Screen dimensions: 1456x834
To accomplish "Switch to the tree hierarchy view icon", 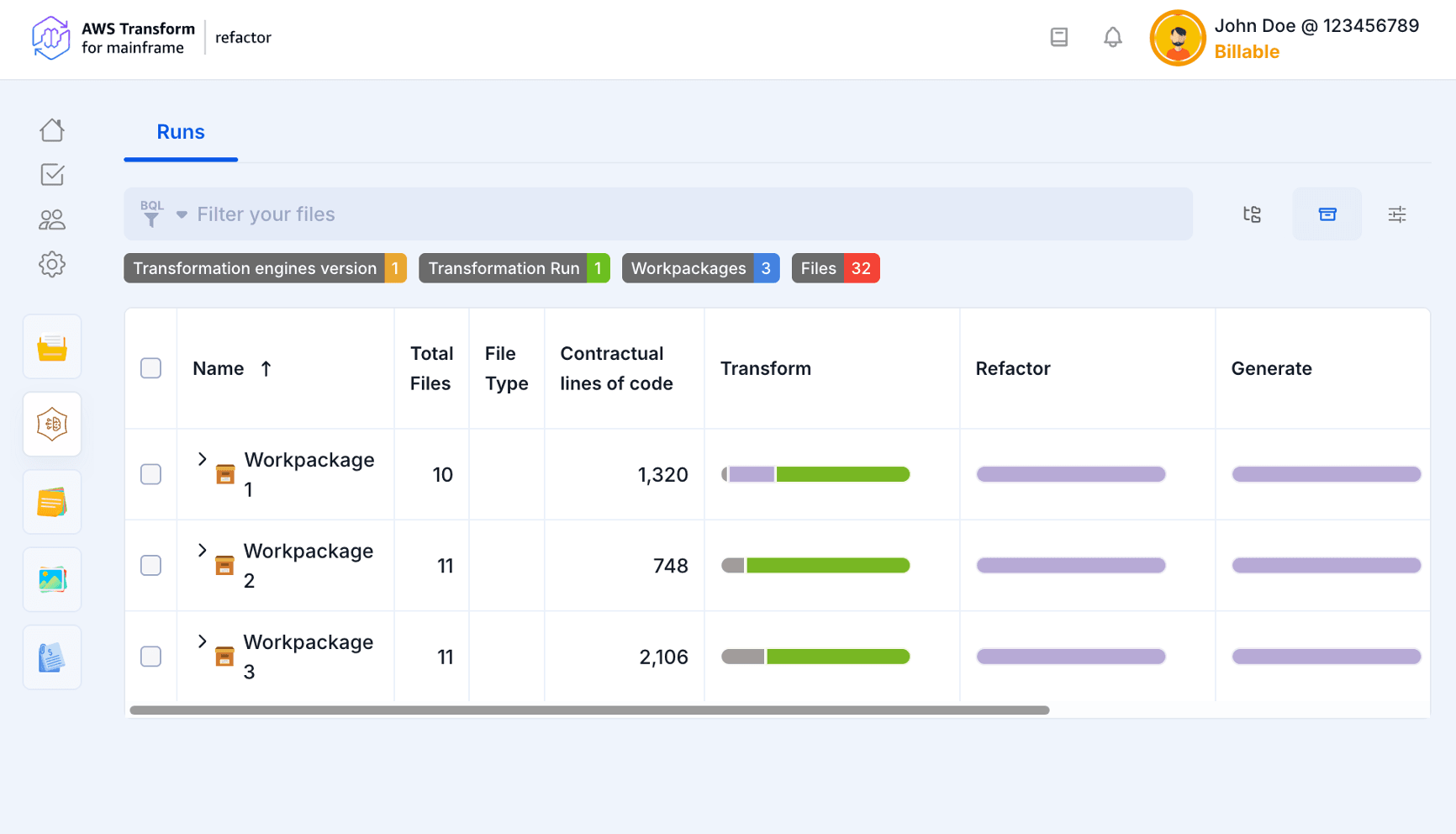I will pyautogui.click(x=1252, y=214).
